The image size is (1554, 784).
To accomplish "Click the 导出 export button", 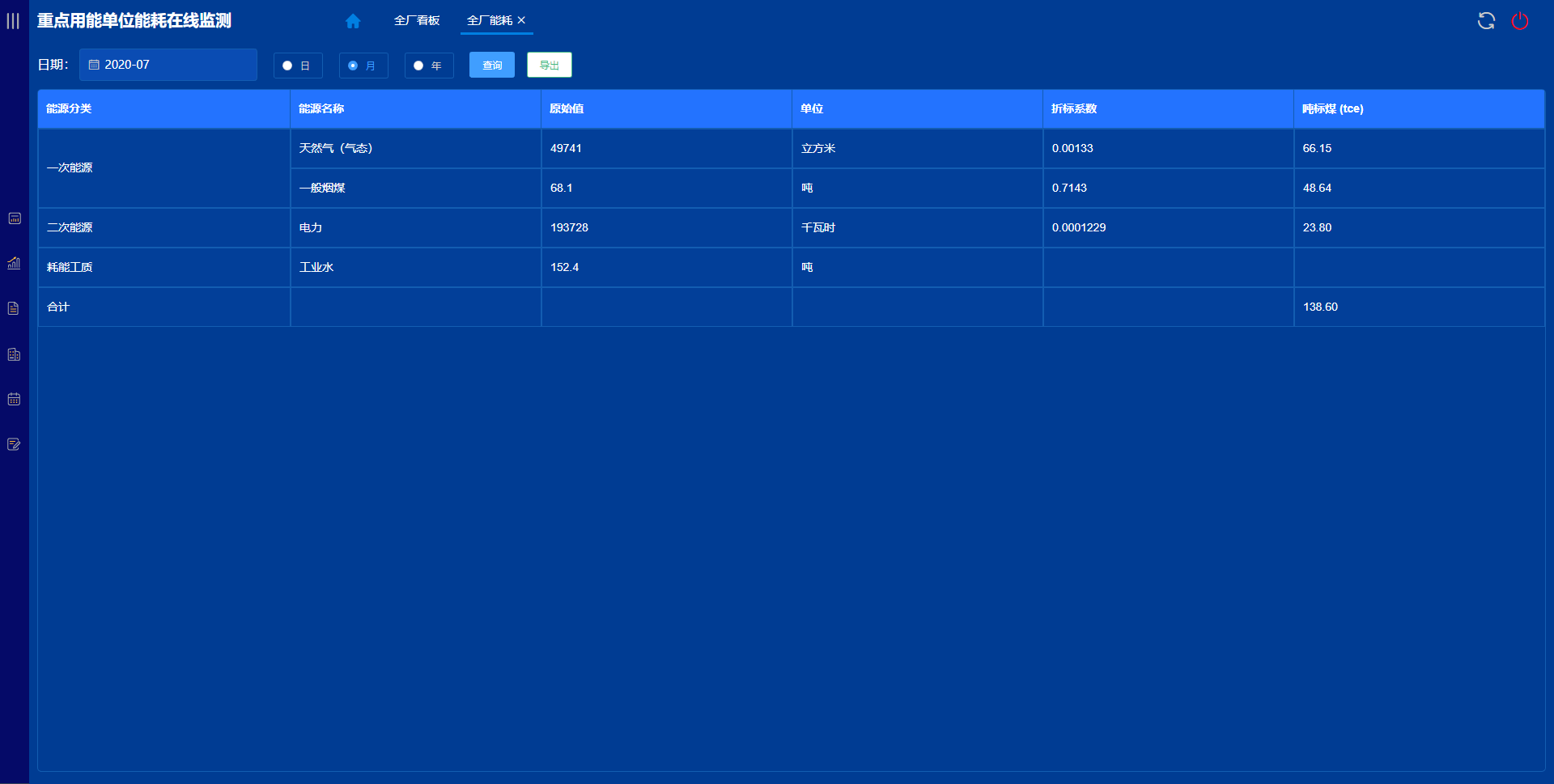I will pos(550,66).
